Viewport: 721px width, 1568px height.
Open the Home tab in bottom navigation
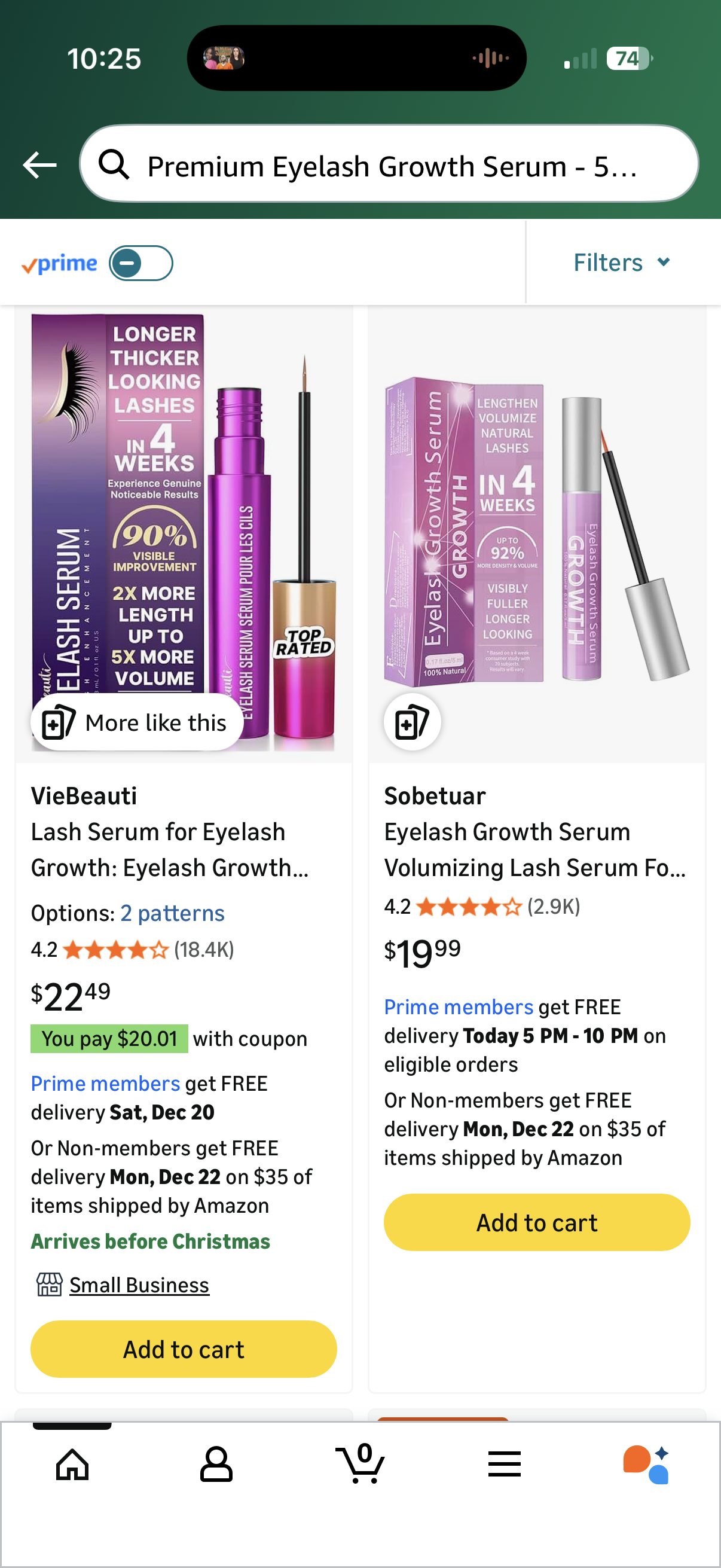pyautogui.click(x=72, y=1465)
